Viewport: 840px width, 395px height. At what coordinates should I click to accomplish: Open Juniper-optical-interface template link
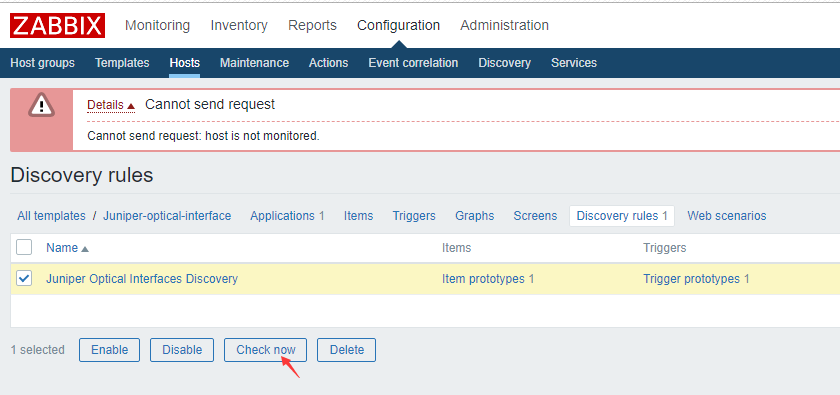click(x=167, y=216)
